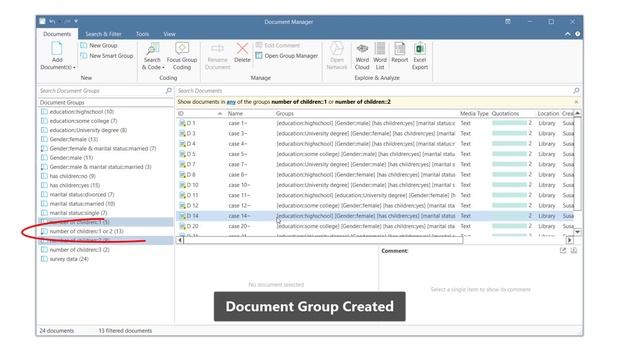The width and height of the screenshot is (640, 360).
Task: Click the undo icon in the title bar
Action: pyautogui.click(x=52, y=21)
